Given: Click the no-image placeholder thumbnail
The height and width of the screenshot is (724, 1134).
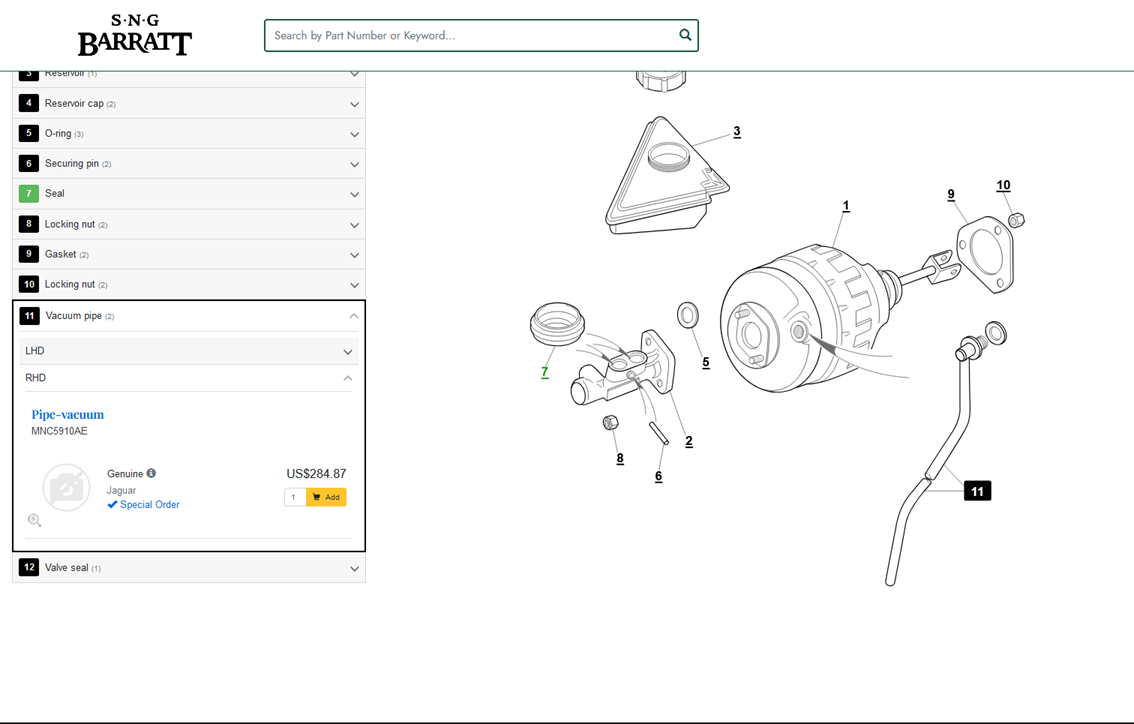Looking at the screenshot, I should pos(66,487).
